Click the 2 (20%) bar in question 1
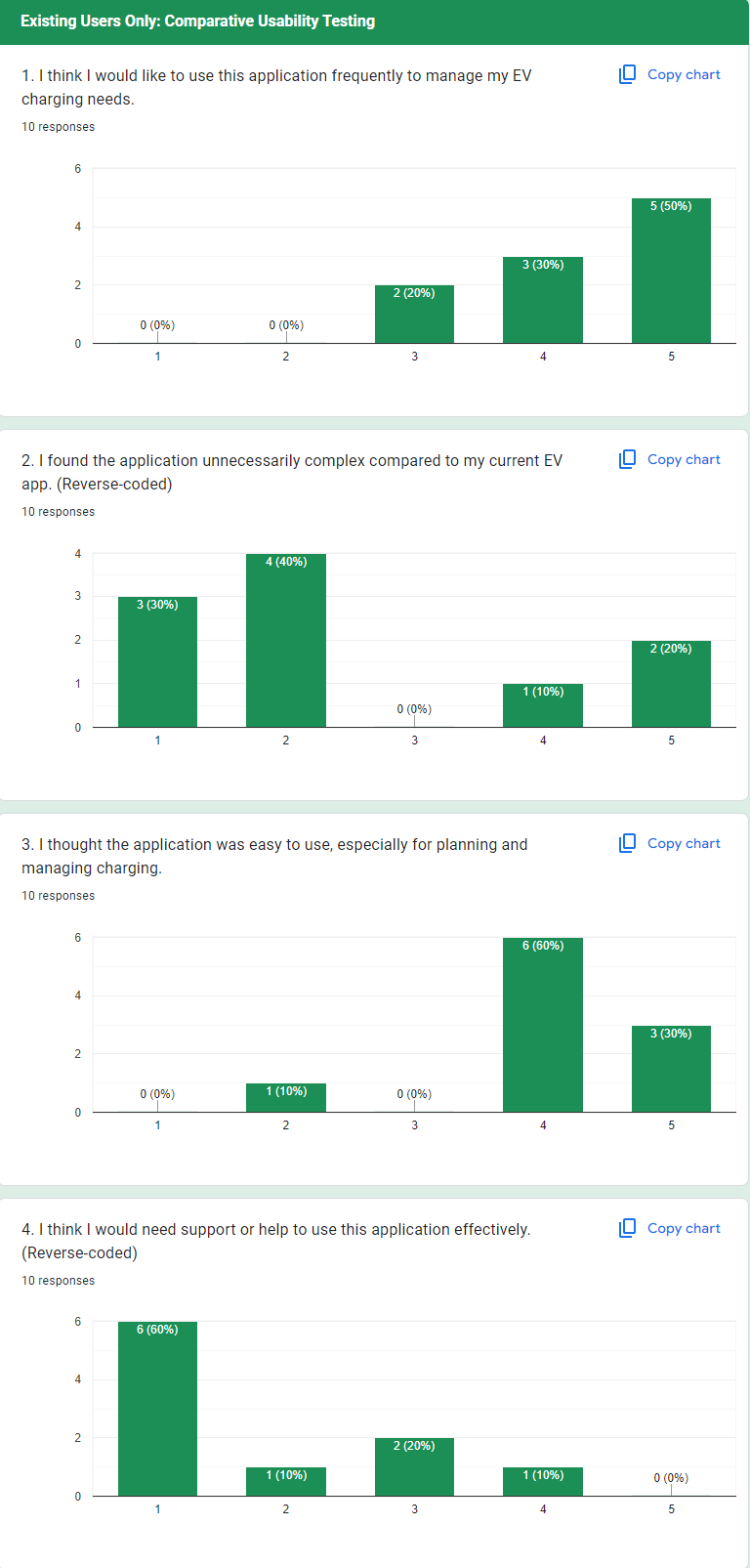The image size is (750, 1568). click(414, 315)
